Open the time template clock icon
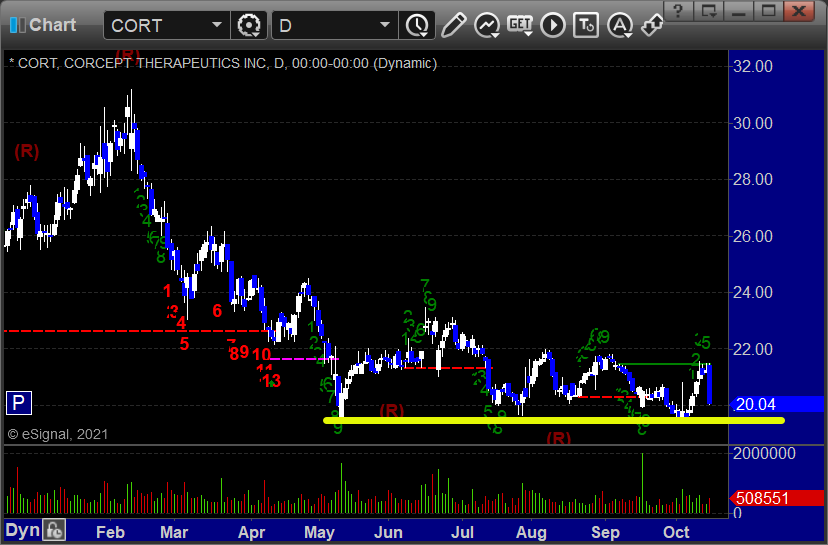 coord(417,25)
